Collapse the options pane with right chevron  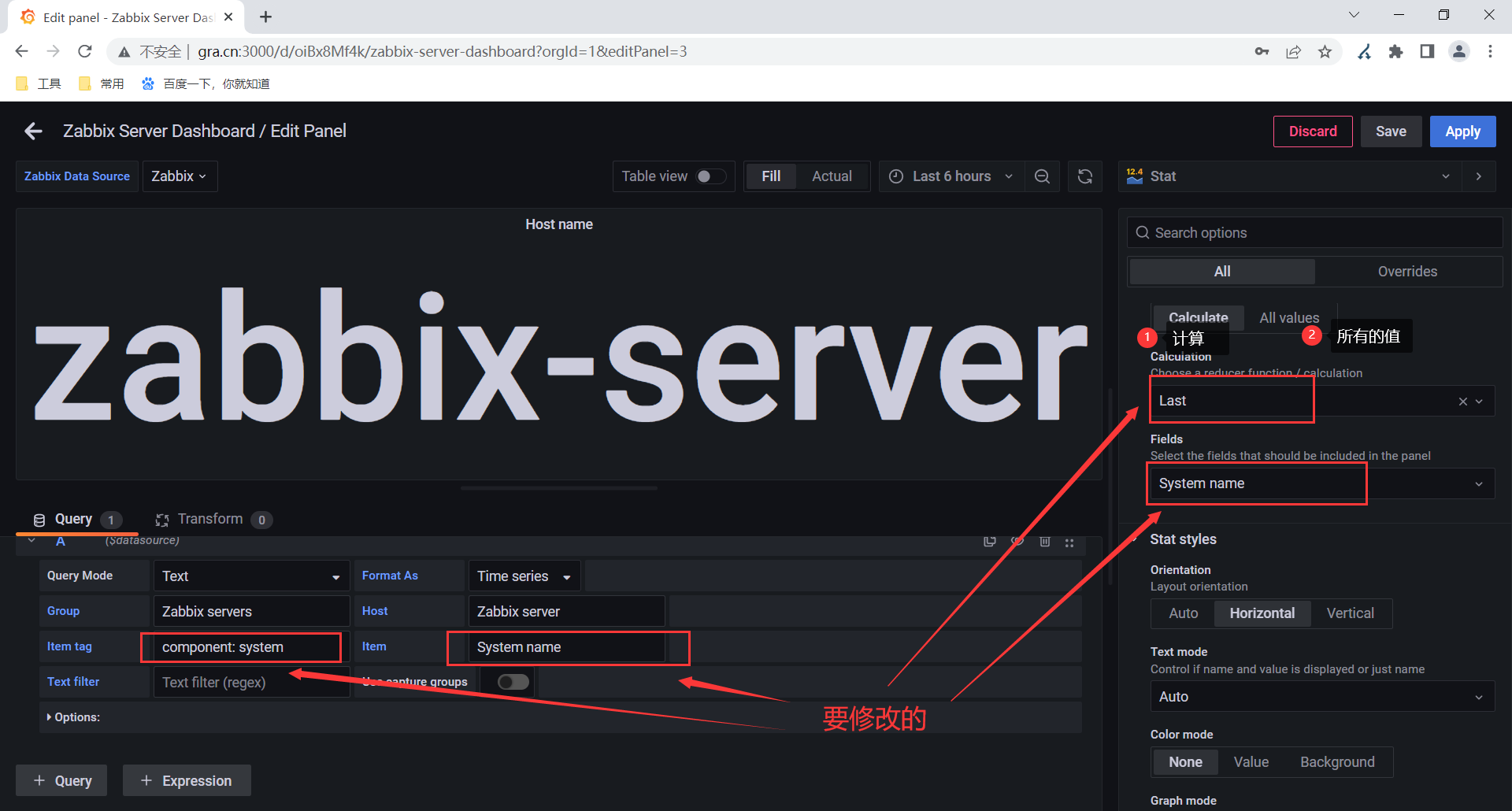1479,176
